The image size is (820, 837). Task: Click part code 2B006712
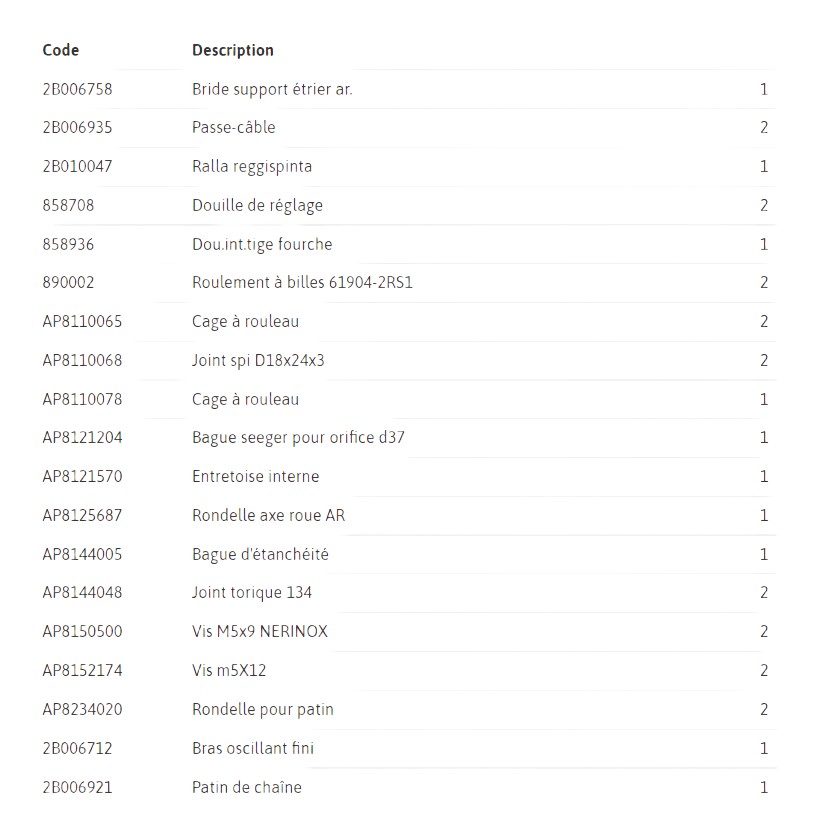coord(77,748)
